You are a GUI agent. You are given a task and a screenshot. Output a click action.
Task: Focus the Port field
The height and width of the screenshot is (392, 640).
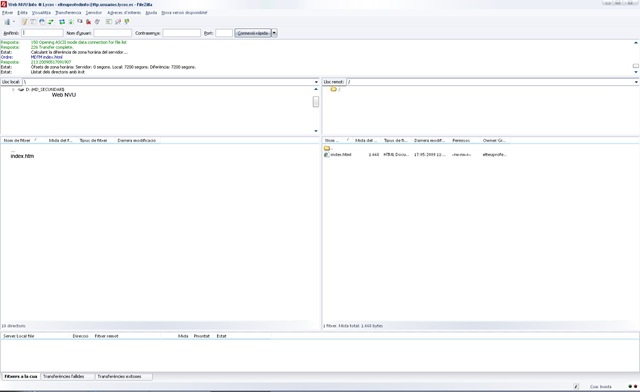coord(224,33)
